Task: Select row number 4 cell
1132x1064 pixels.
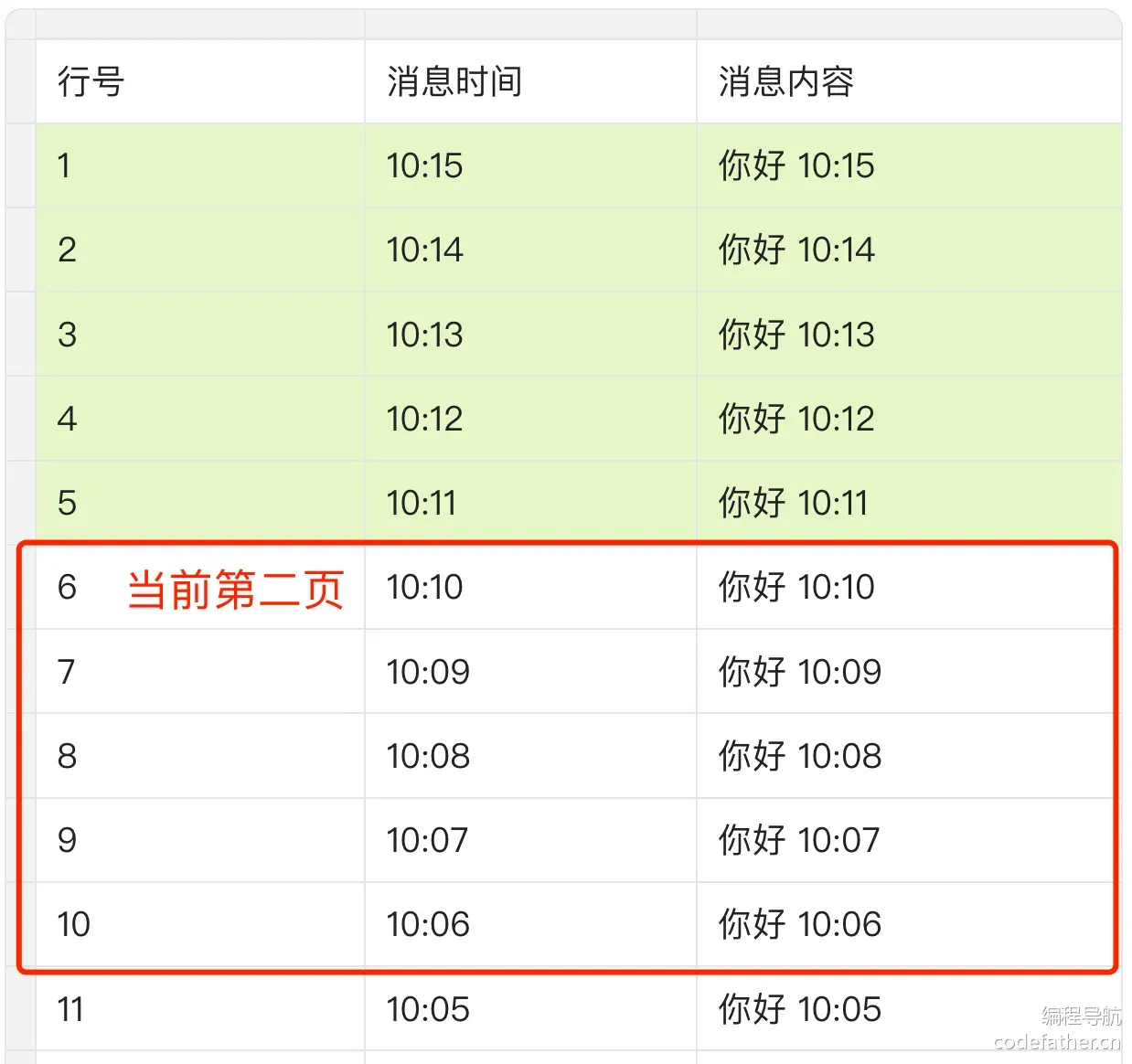Action: pyautogui.click(x=200, y=419)
